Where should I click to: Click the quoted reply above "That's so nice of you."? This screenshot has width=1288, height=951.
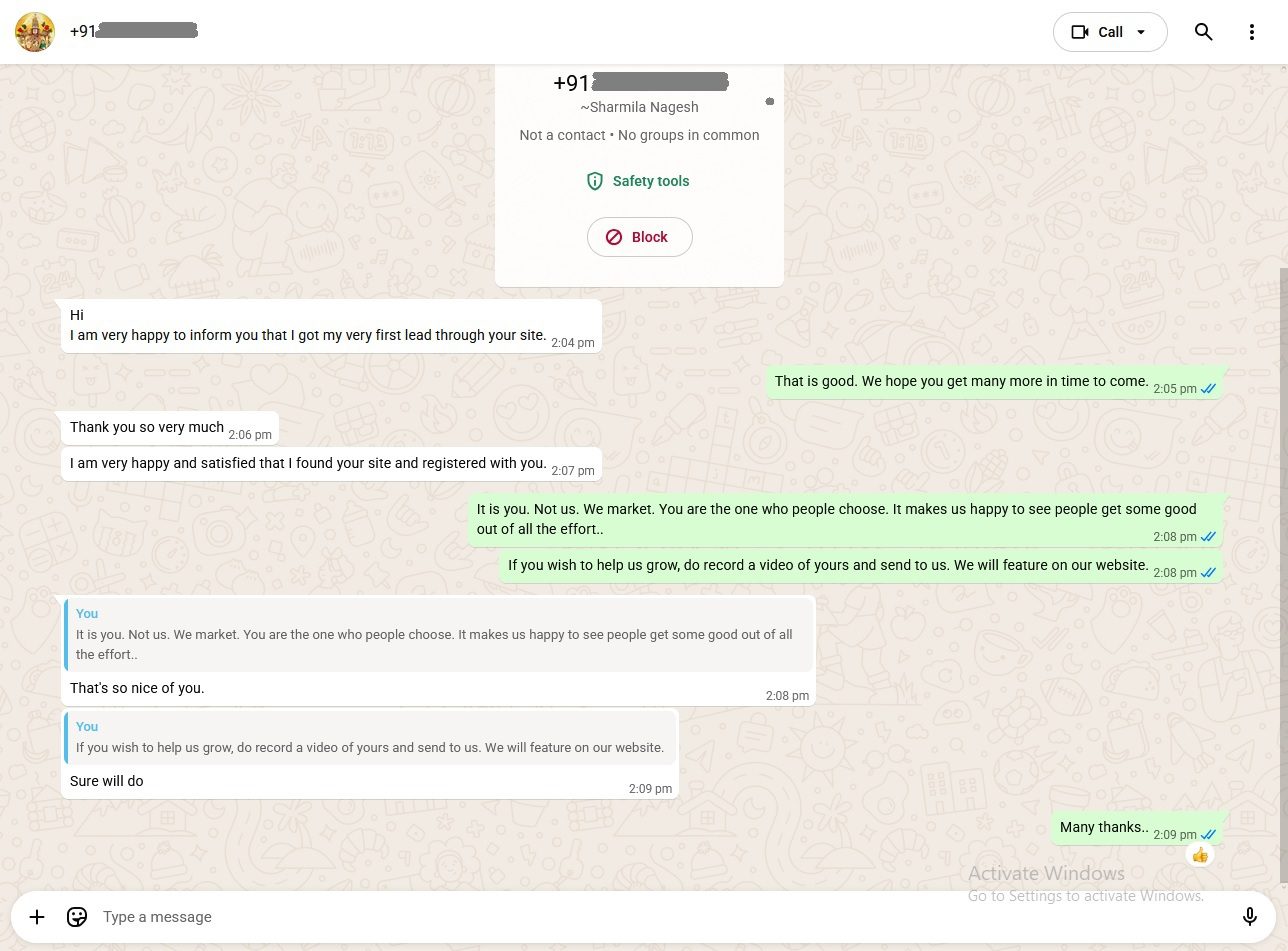click(440, 635)
